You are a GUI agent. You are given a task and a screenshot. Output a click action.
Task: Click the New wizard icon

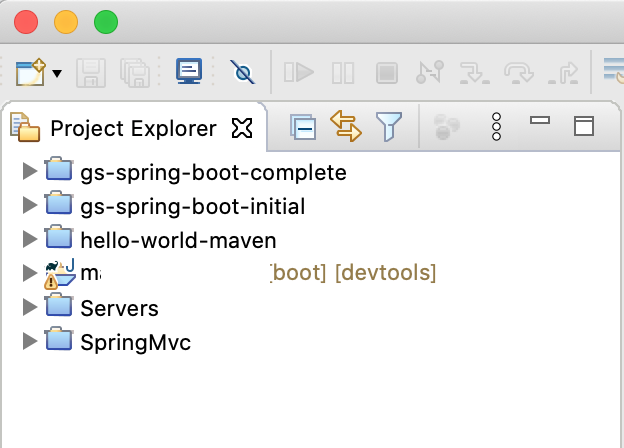31,72
